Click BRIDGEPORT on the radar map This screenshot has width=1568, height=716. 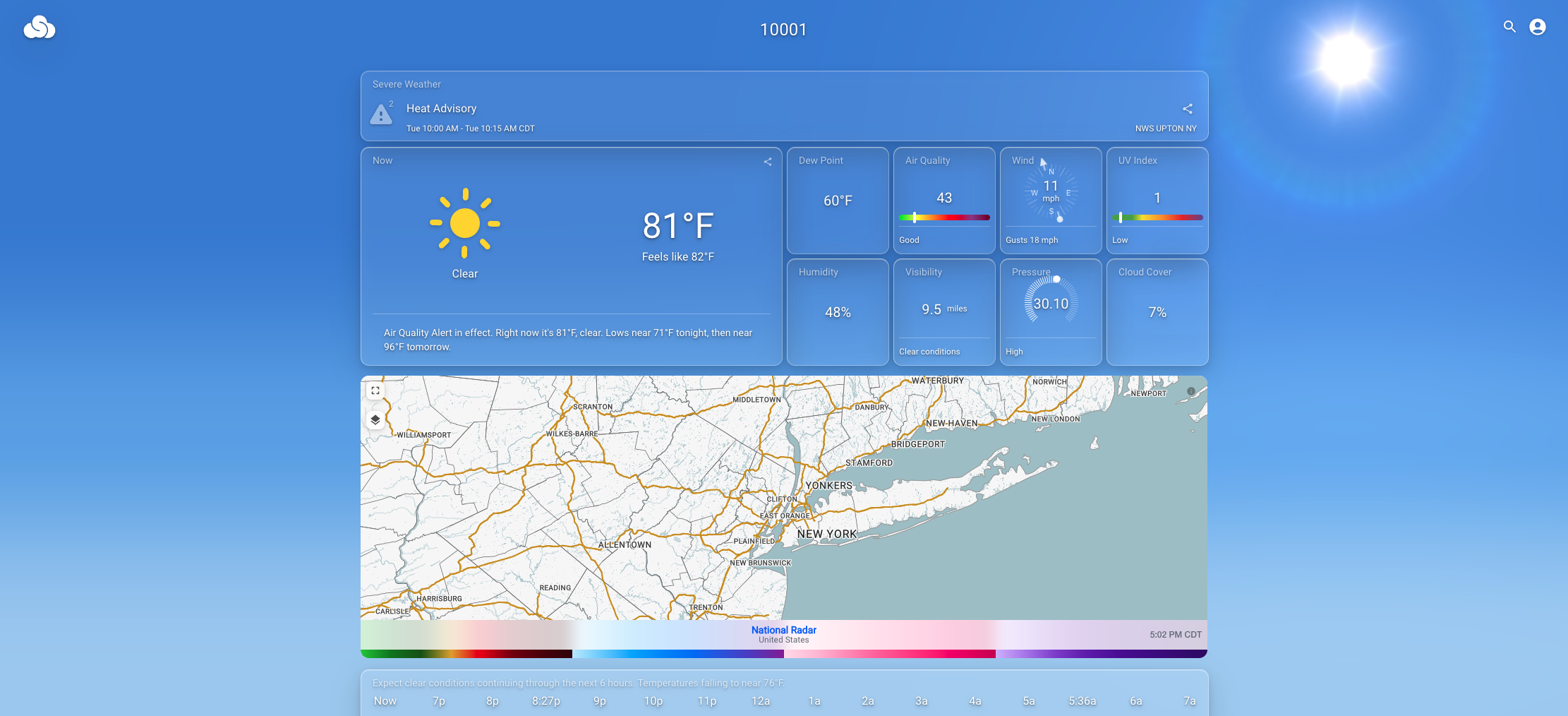[917, 444]
